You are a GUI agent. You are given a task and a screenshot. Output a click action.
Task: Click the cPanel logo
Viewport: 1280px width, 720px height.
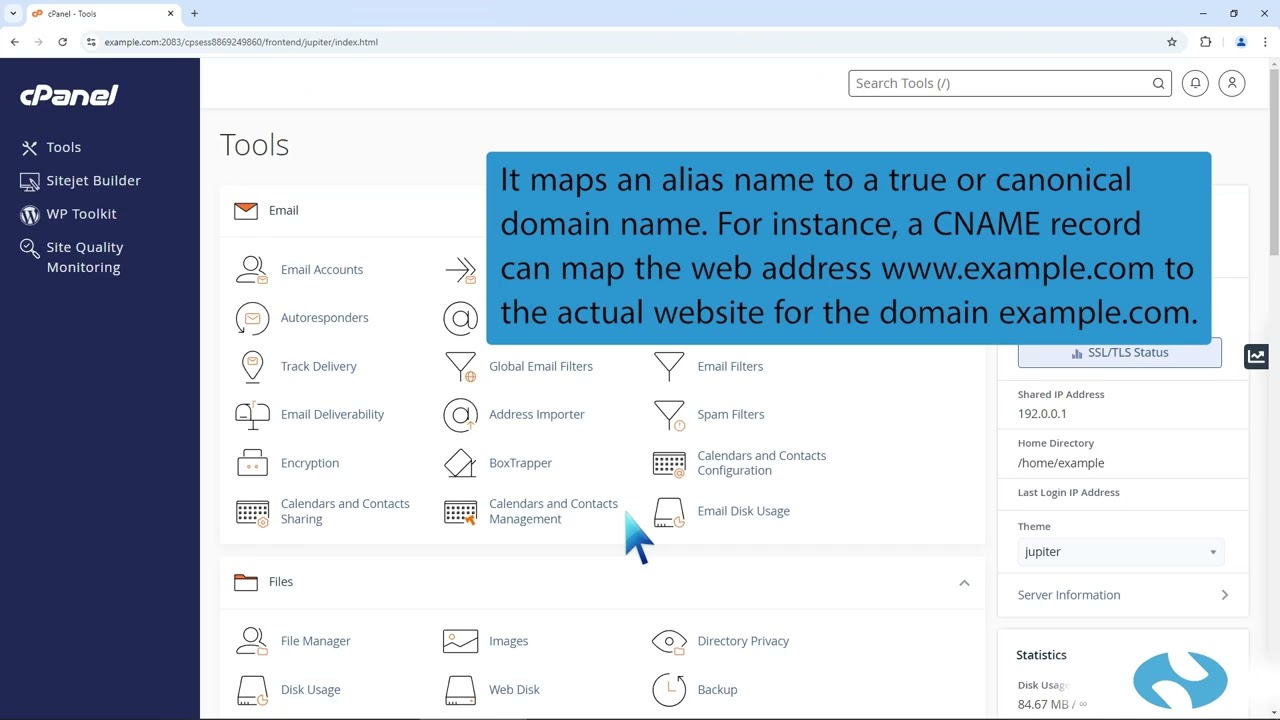69,95
